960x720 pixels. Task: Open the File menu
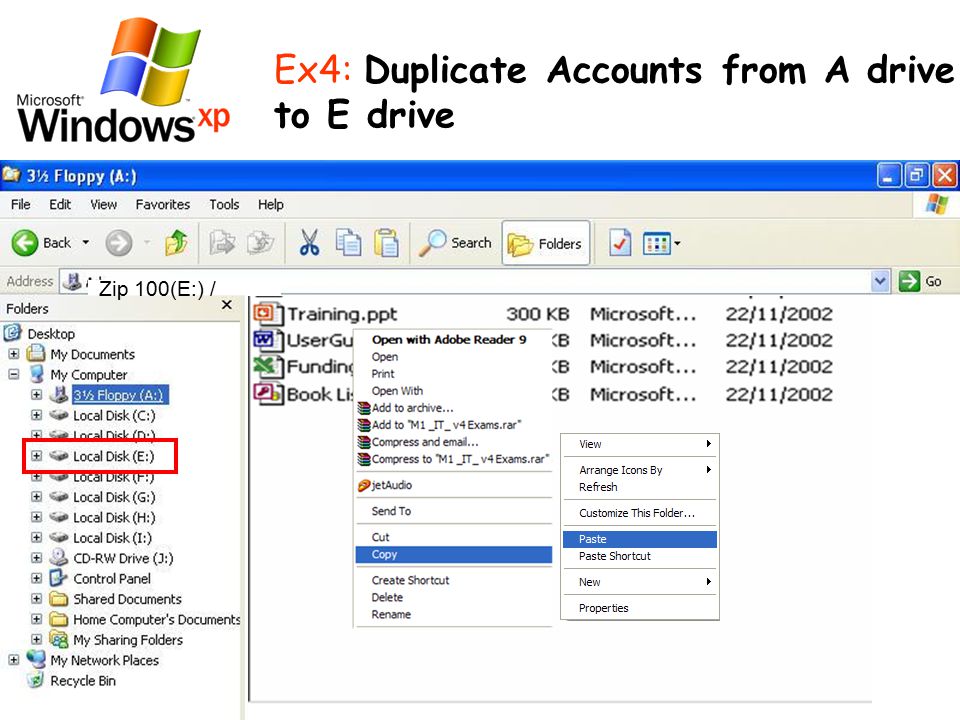coord(20,204)
